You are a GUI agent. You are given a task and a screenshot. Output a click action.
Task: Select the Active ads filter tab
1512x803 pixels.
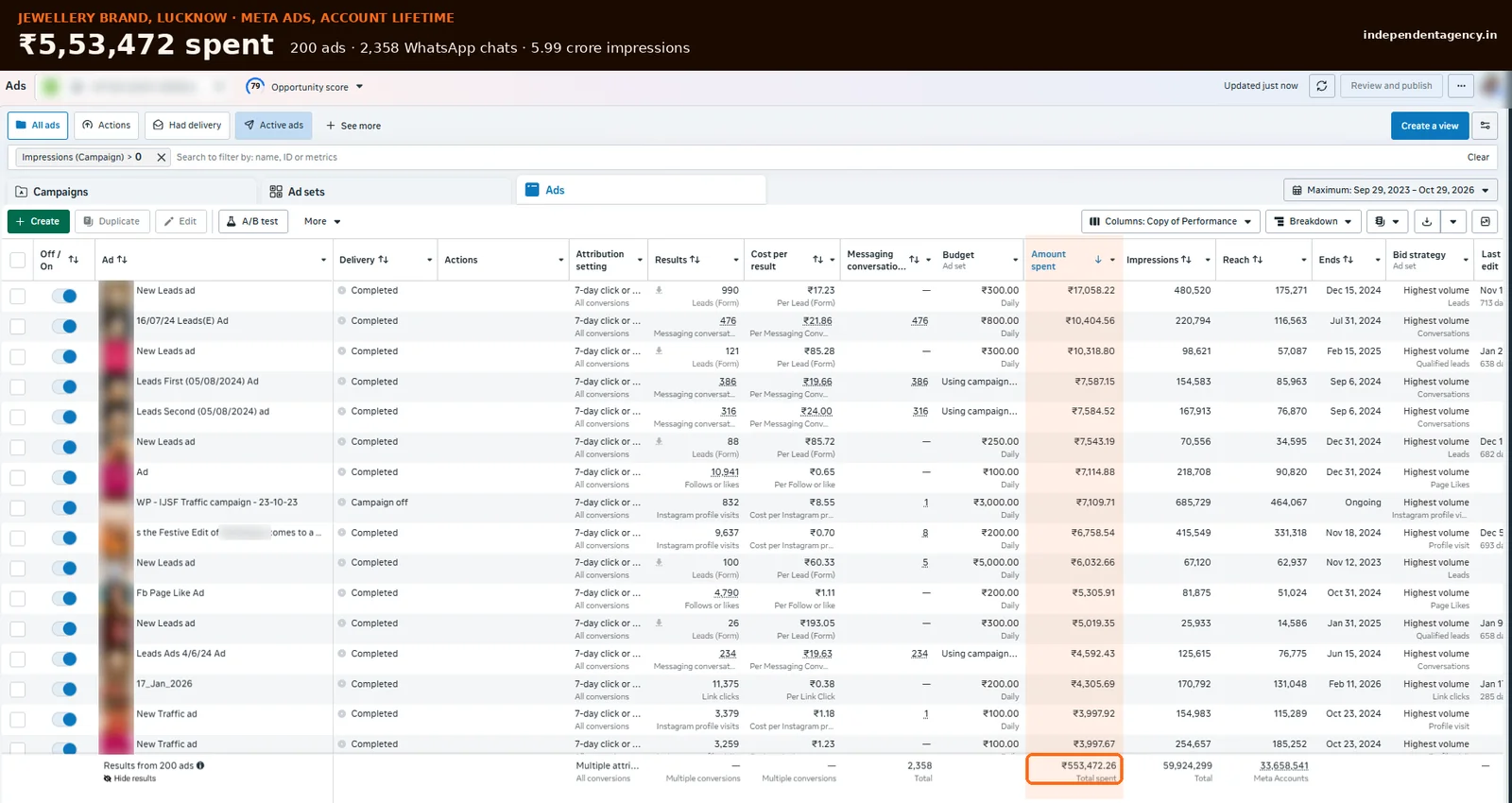(x=274, y=126)
